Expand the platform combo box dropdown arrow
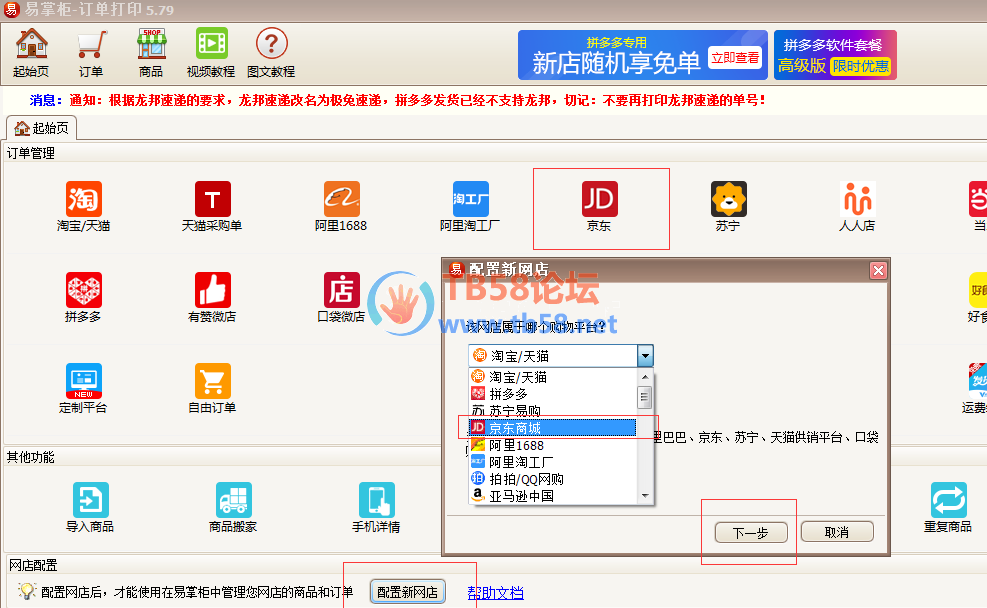 pyautogui.click(x=645, y=356)
